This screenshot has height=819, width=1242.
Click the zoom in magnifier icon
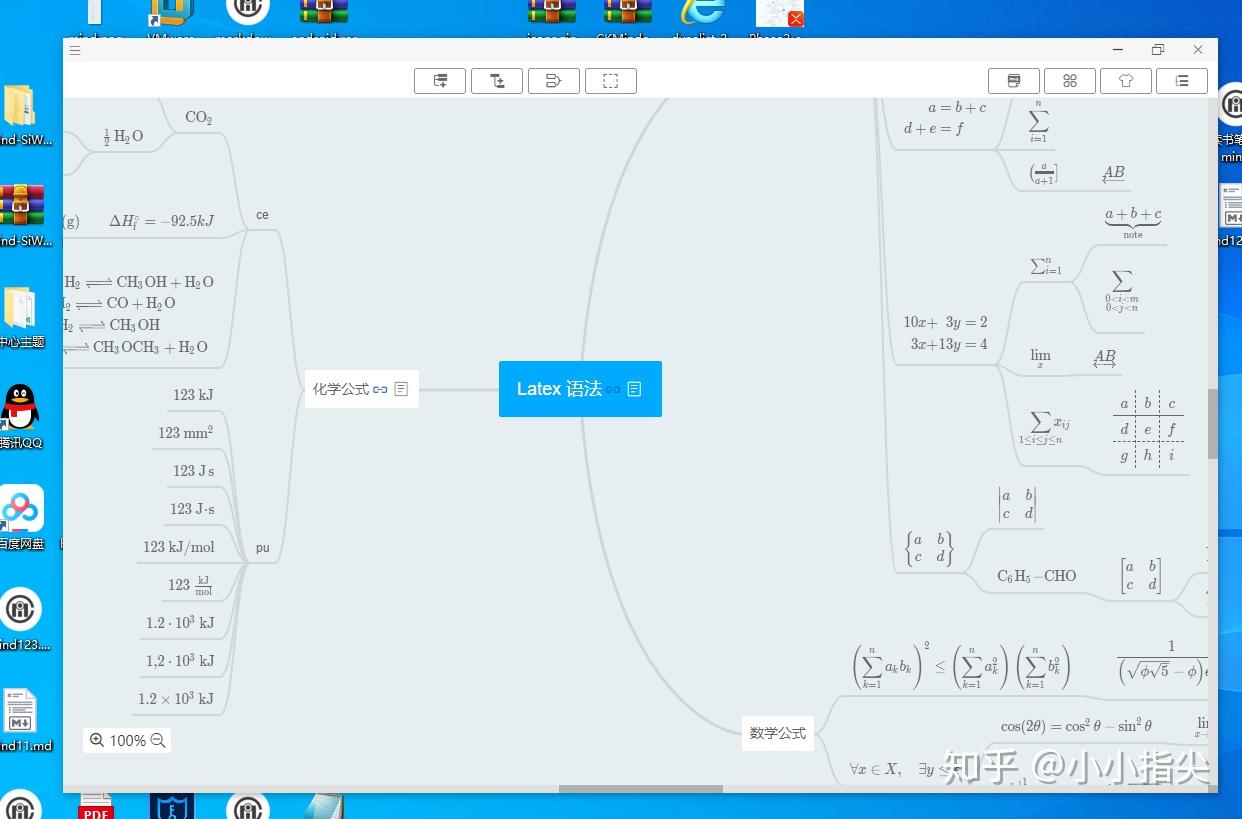click(x=97, y=740)
